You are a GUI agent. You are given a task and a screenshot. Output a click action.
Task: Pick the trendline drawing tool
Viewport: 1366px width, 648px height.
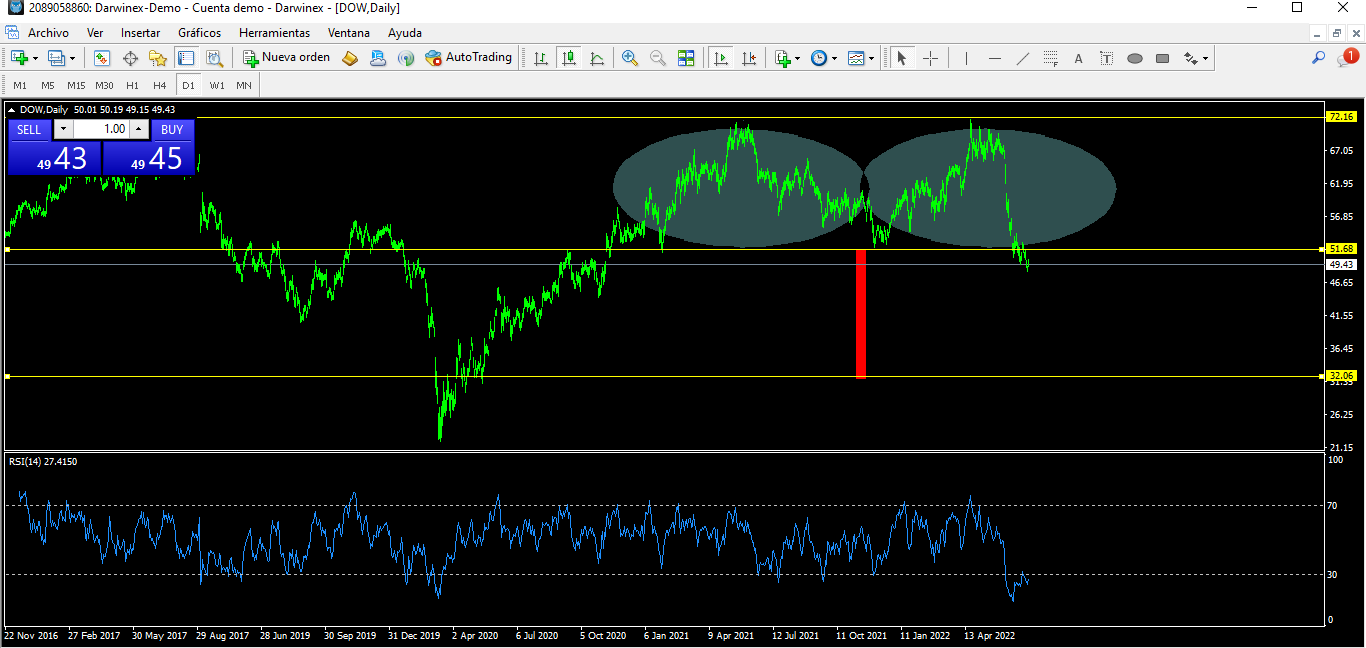click(1023, 58)
